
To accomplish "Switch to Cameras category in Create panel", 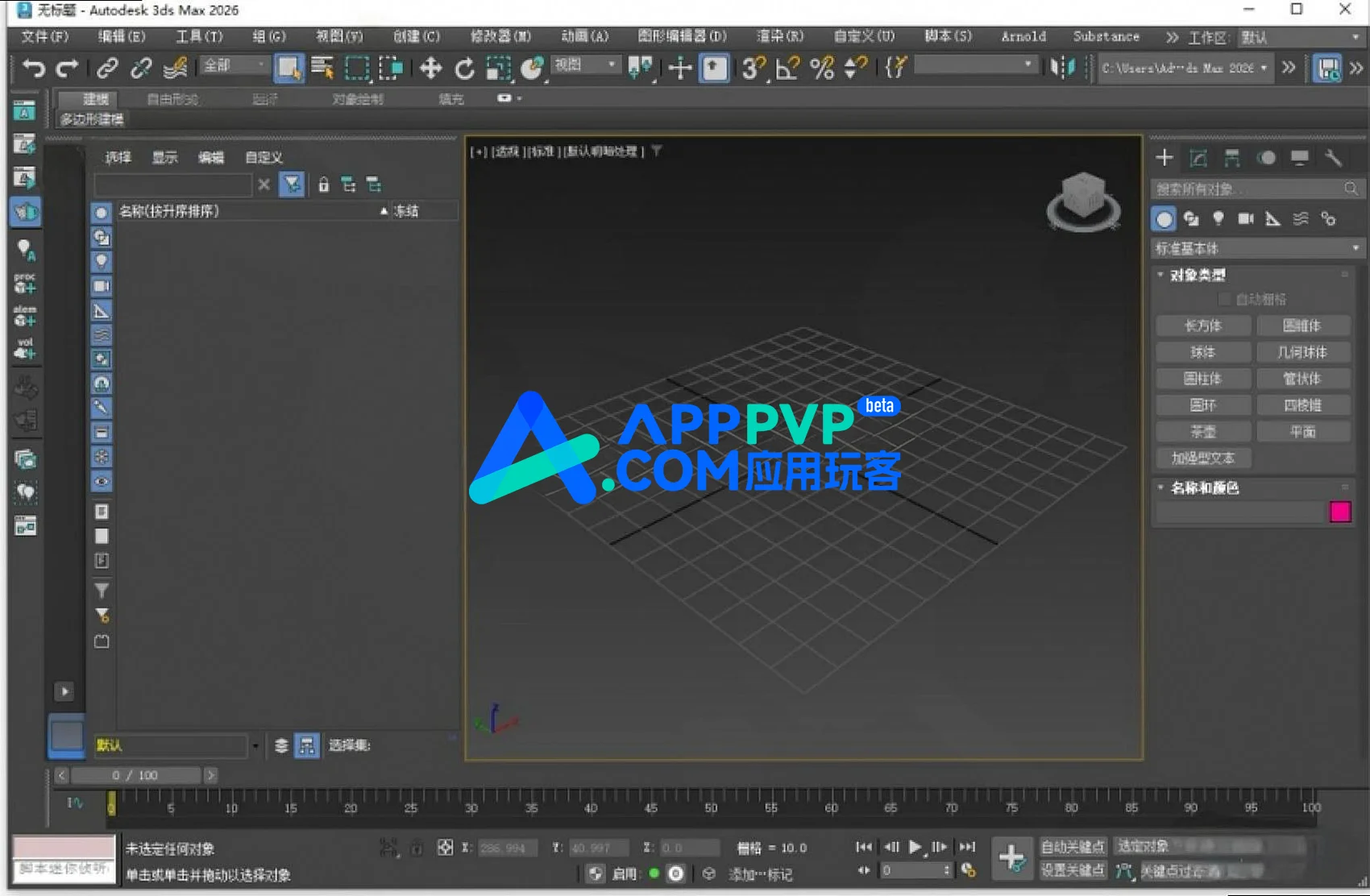I will tap(1244, 218).
